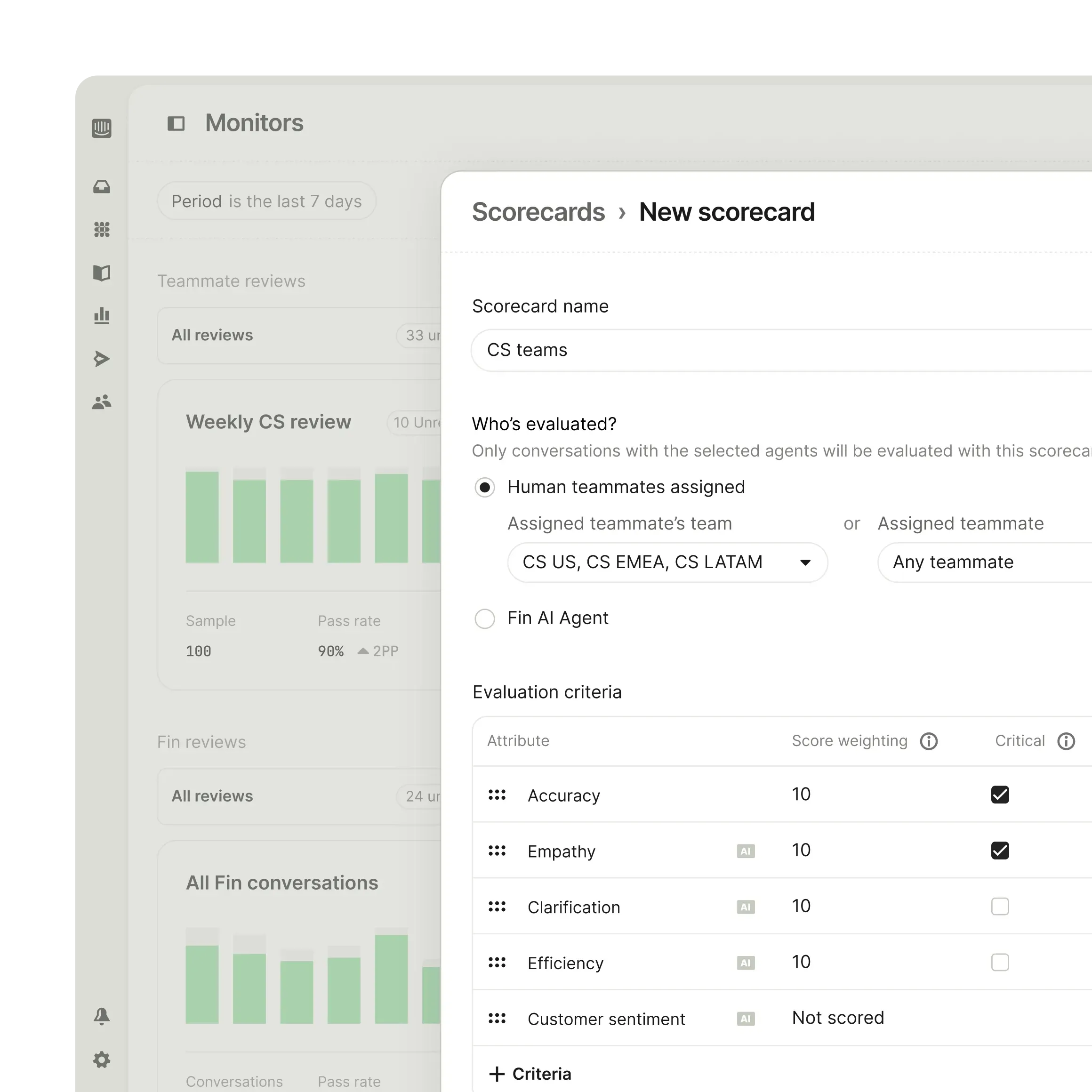This screenshot has height=1092, width=1092.
Task: Open the Knowledge book icon in sidebar
Action: pos(102,273)
